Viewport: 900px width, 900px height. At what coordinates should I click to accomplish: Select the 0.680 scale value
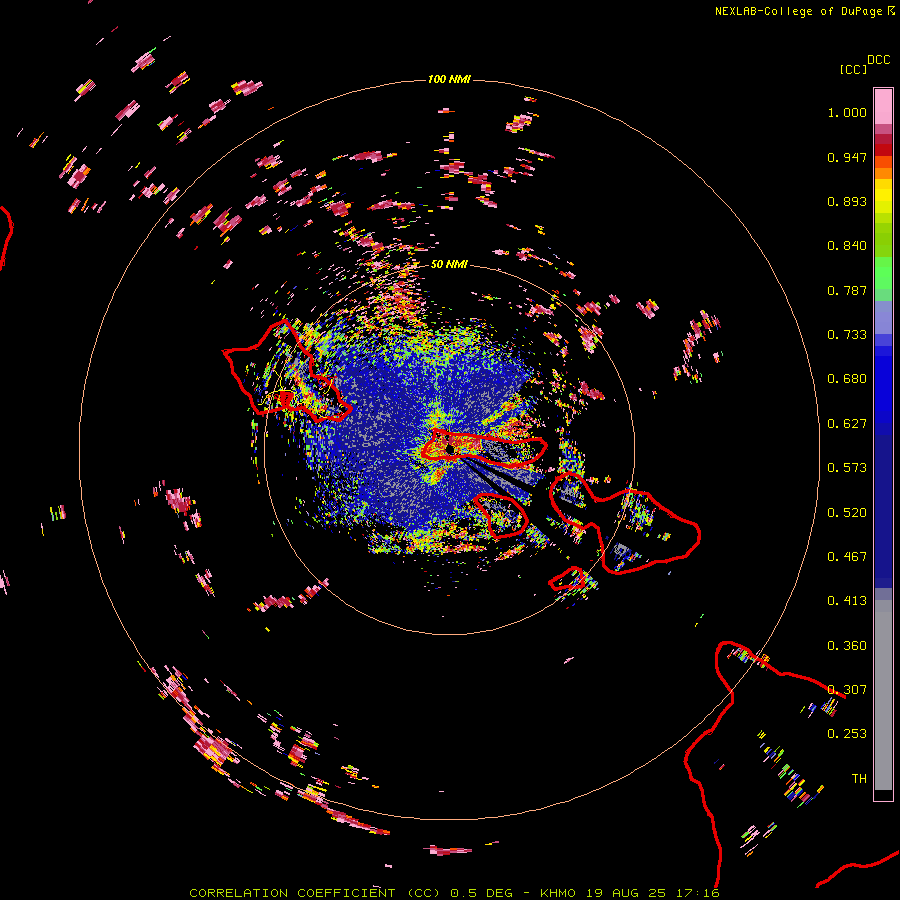tap(847, 379)
